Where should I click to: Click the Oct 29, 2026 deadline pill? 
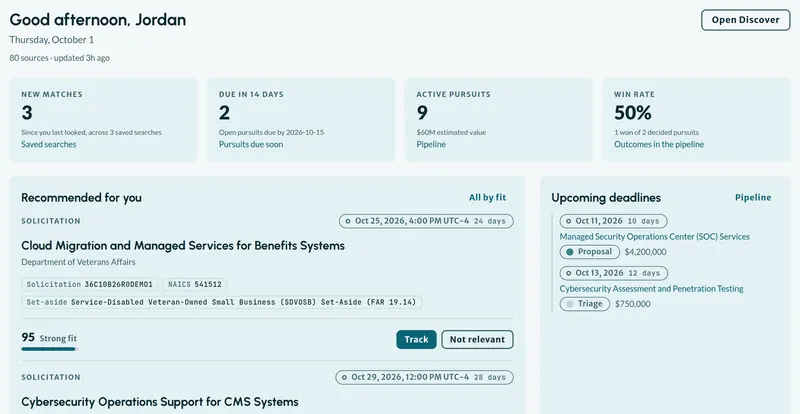(x=424, y=377)
